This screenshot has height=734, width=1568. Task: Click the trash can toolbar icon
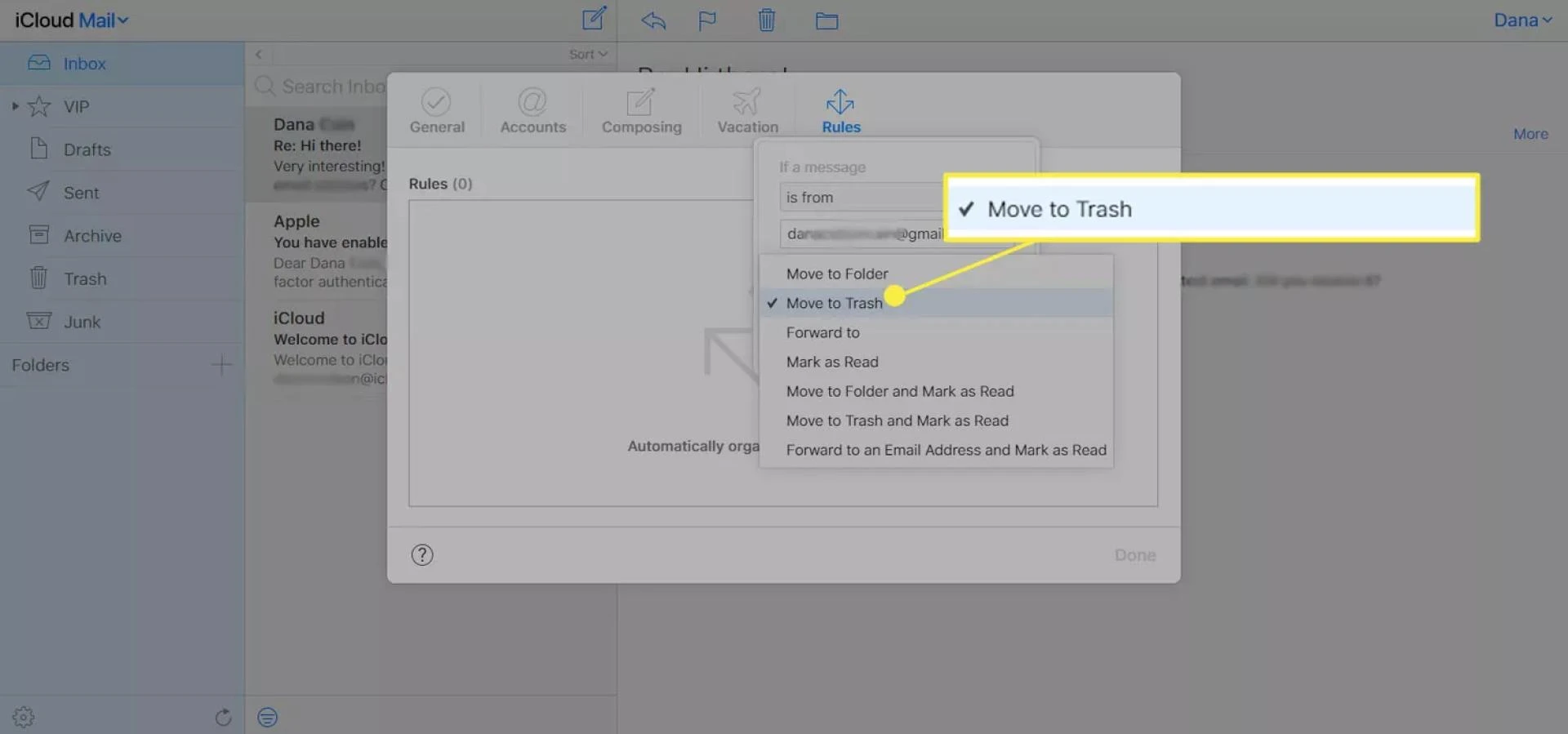click(x=766, y=20)
